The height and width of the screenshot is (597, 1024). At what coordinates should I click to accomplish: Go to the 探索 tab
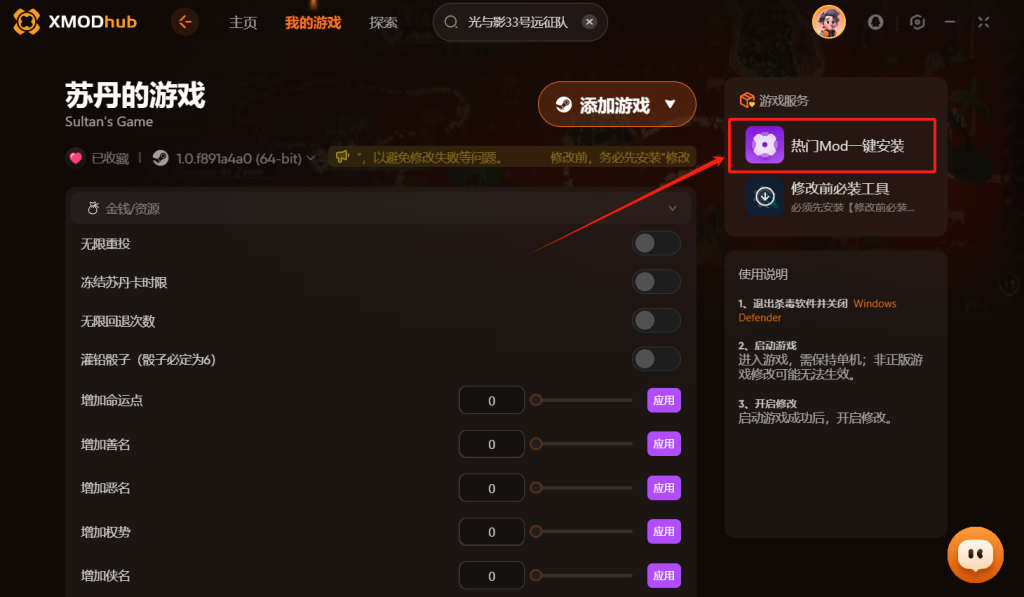click(x=383, y=23)
